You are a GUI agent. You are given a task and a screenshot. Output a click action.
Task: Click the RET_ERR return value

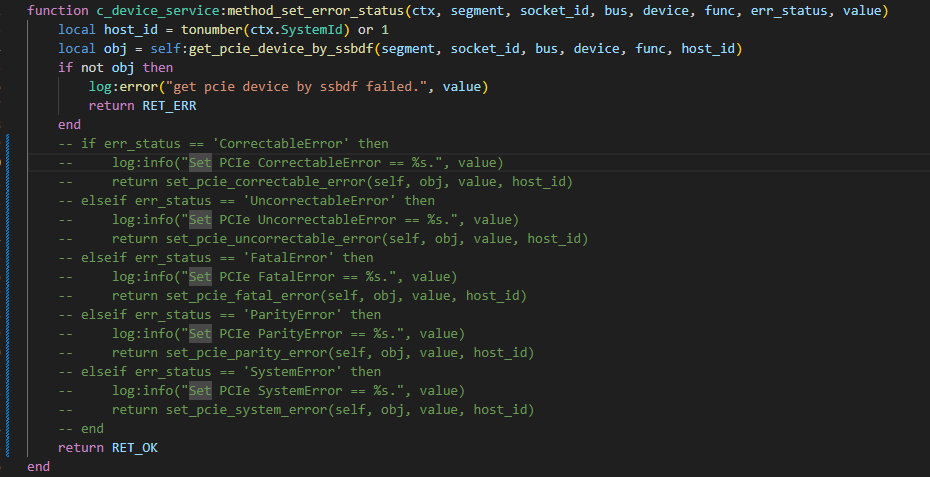click(x=169, y=105)
